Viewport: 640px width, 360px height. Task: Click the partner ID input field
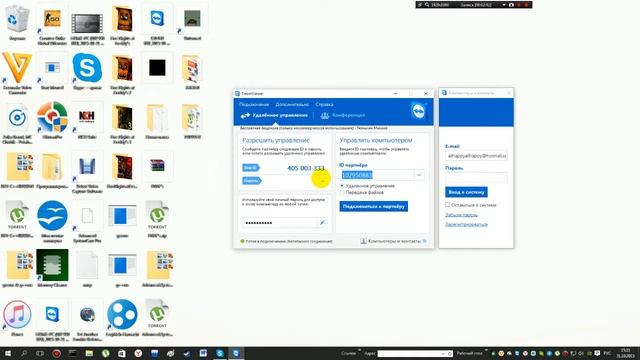point(377,175)
